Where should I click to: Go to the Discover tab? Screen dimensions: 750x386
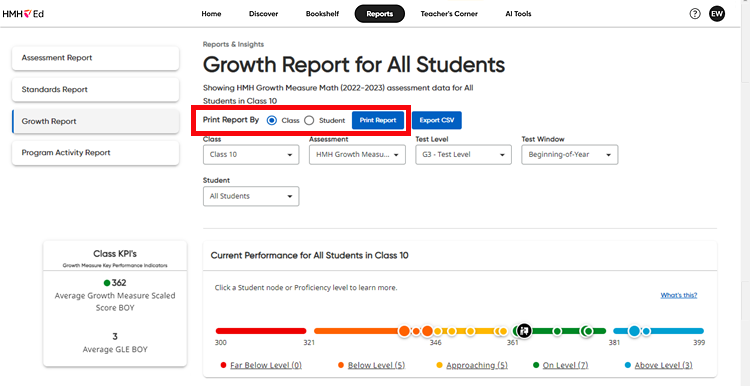[x=264, y=14]
